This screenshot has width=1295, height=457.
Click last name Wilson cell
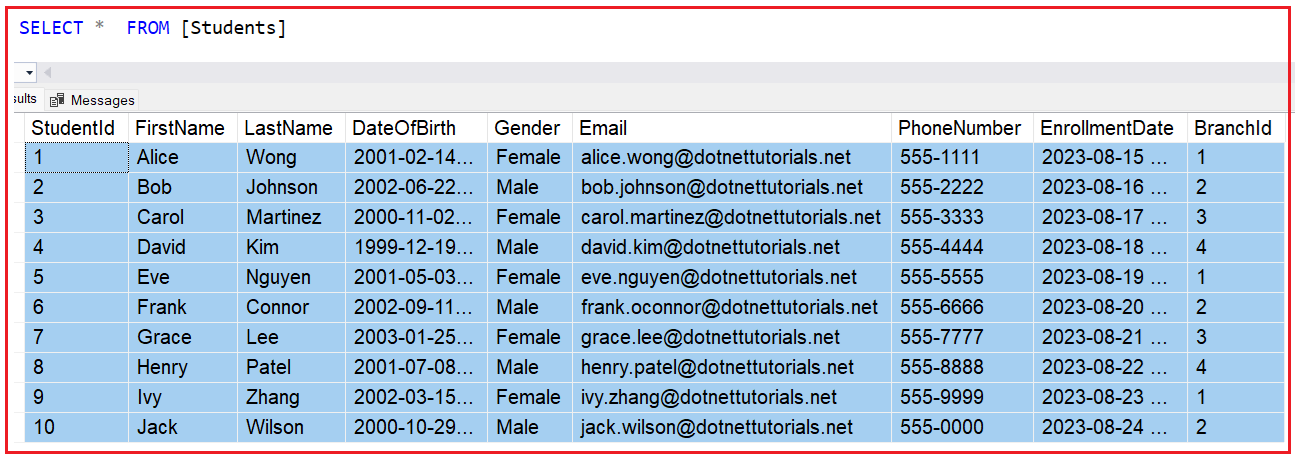291,427
